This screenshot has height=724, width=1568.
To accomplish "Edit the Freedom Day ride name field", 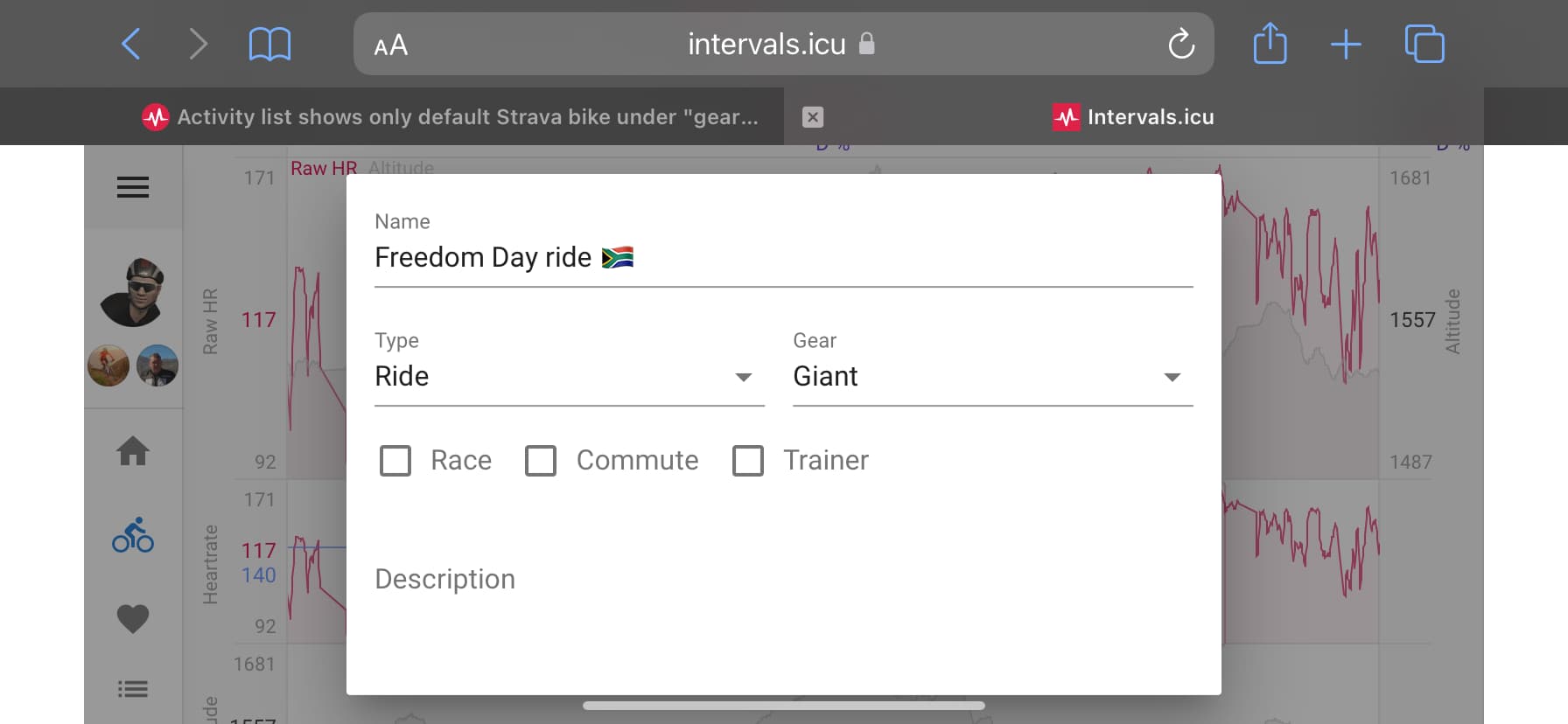I will 784,258.
